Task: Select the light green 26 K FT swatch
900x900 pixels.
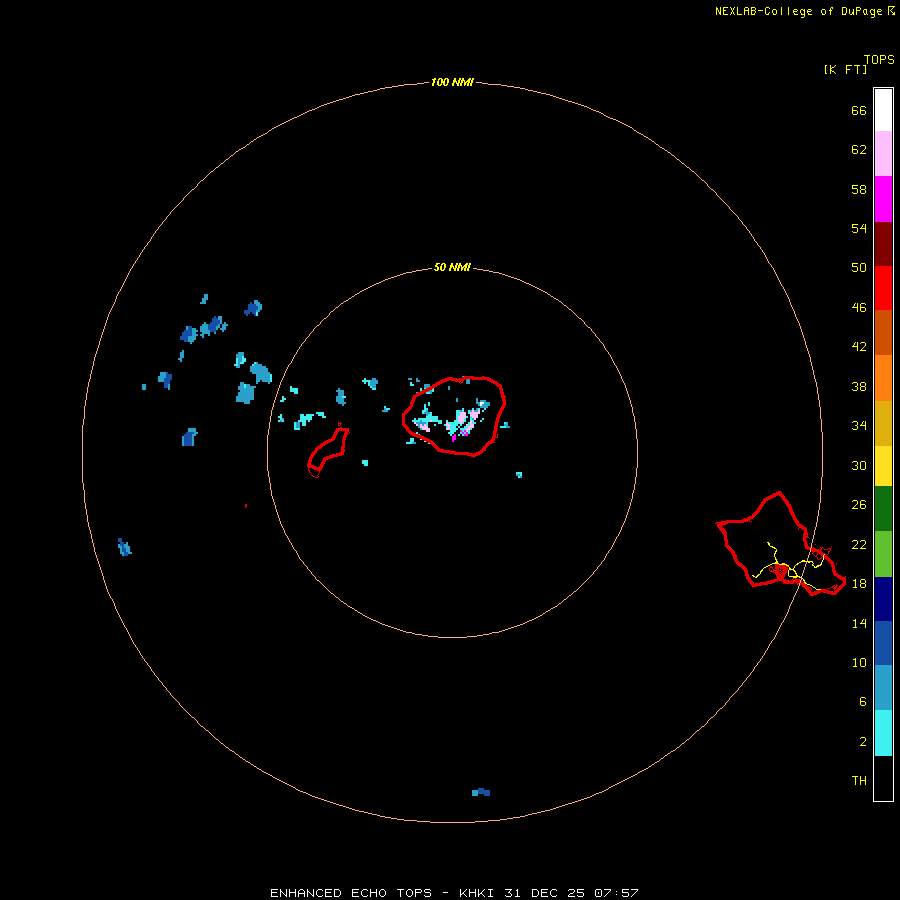Action: 883,554
